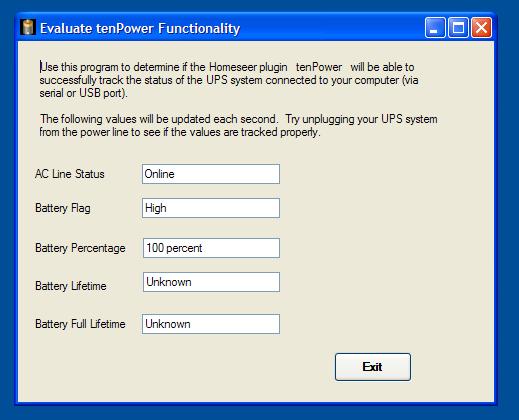Click the Battery Percentage field with 100 percent
Screen dimensions: 519x420
(211, 248)
